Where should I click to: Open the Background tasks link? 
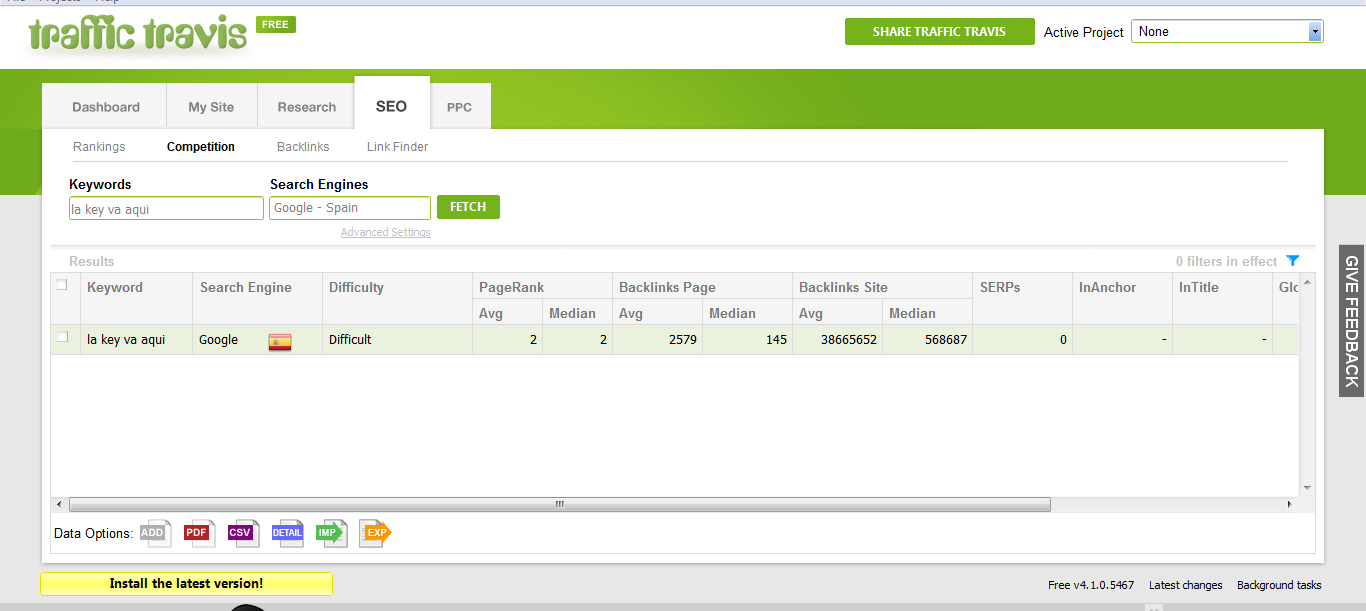(x=1279, y=585)
